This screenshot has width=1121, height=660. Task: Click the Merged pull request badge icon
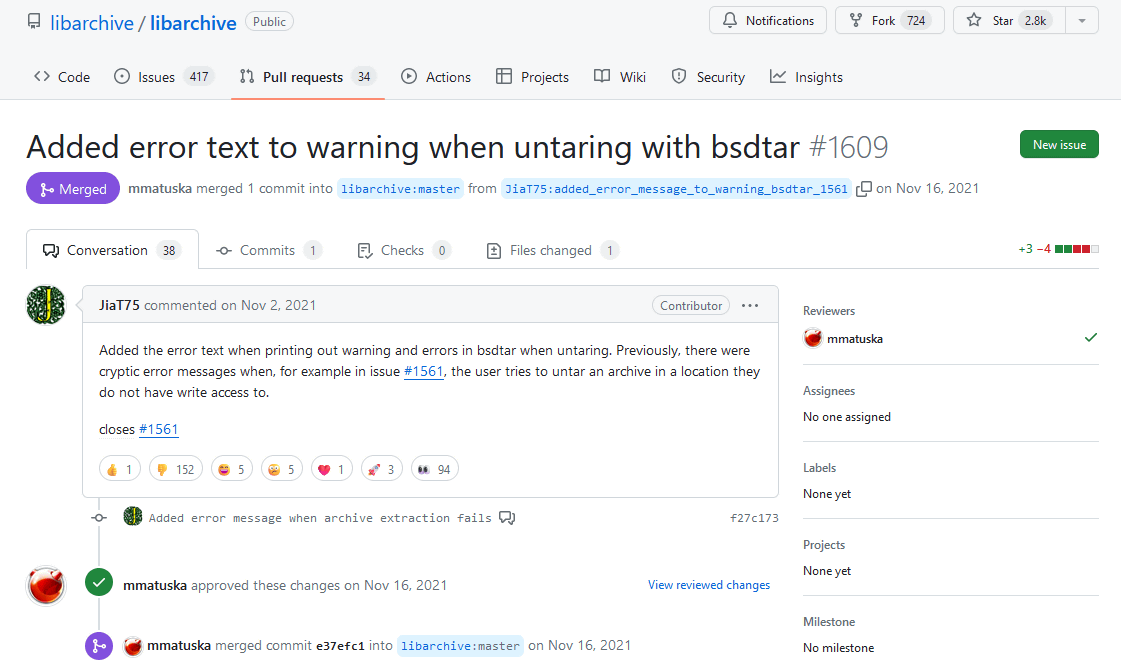(x=48, y=188)
